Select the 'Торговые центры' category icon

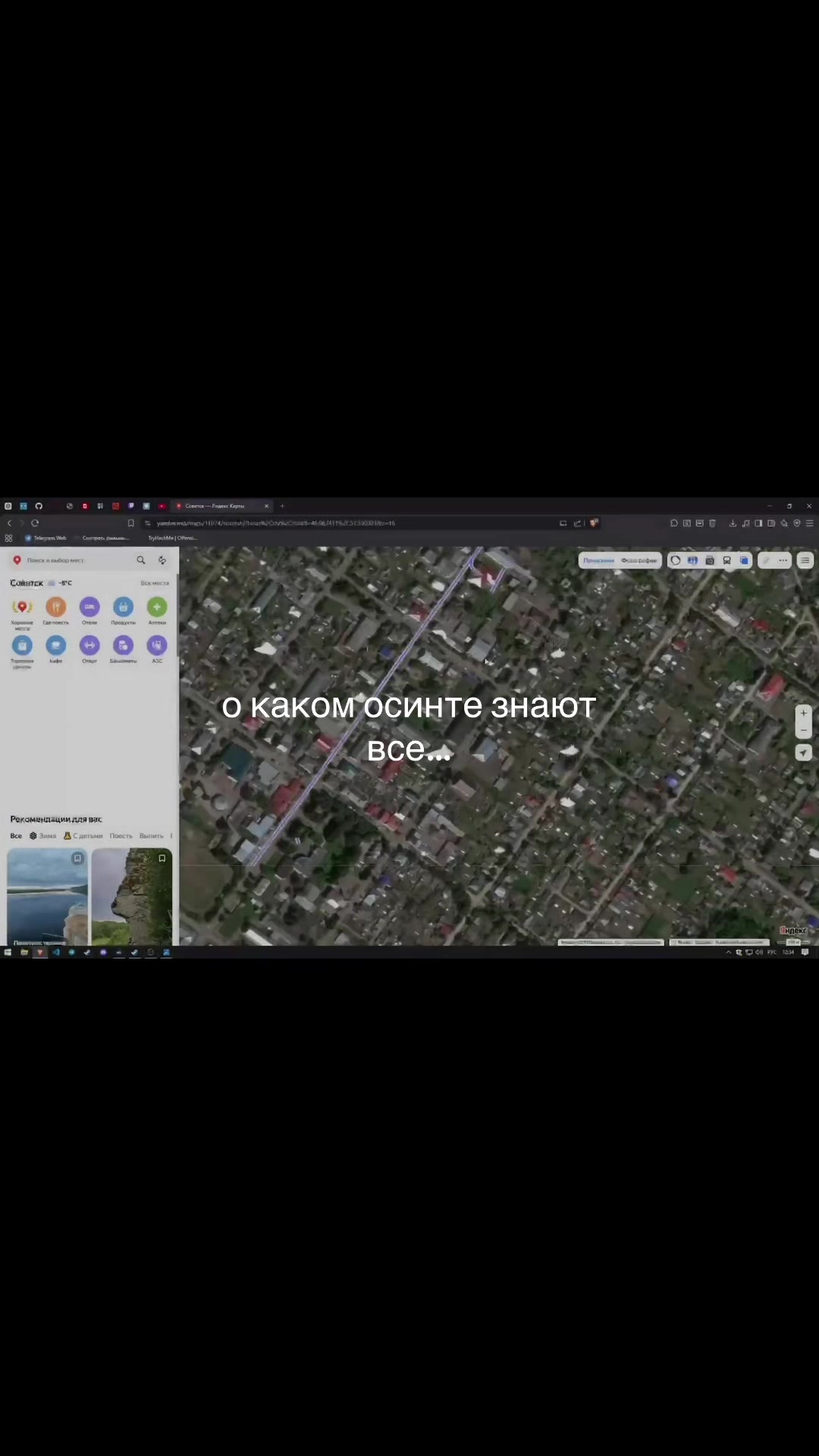22,645
